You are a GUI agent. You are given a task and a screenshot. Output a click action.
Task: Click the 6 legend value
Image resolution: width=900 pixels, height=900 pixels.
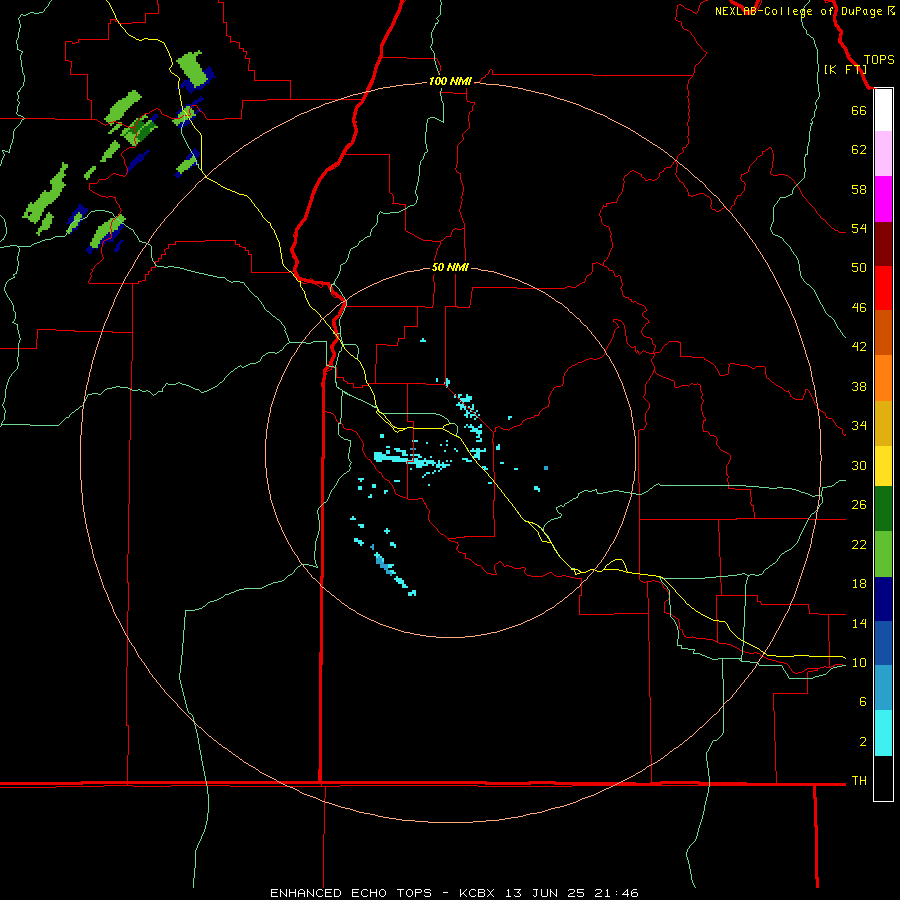tap(863, 701)
